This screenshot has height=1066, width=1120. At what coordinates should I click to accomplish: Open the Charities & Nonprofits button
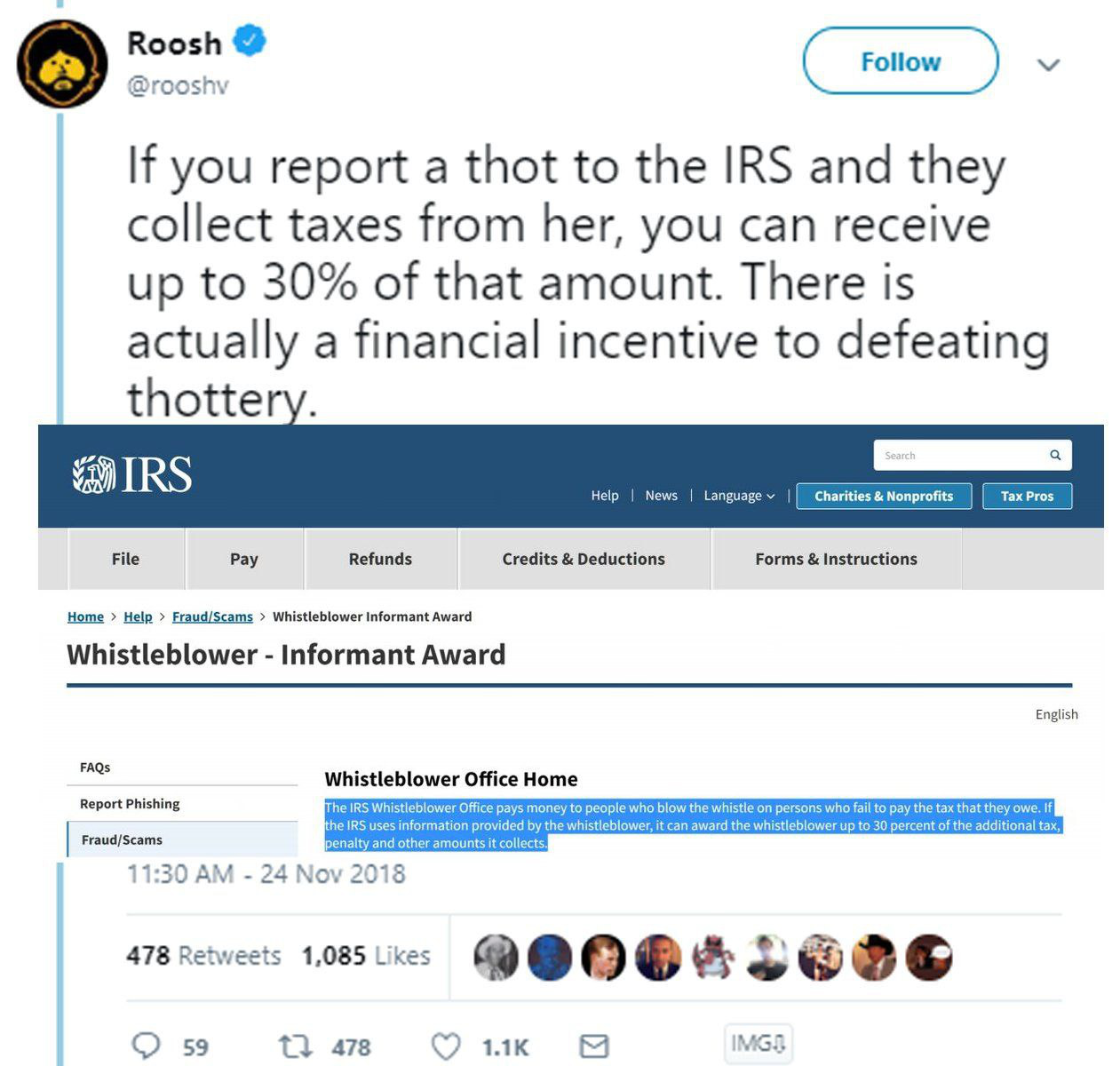click(884, 496)
